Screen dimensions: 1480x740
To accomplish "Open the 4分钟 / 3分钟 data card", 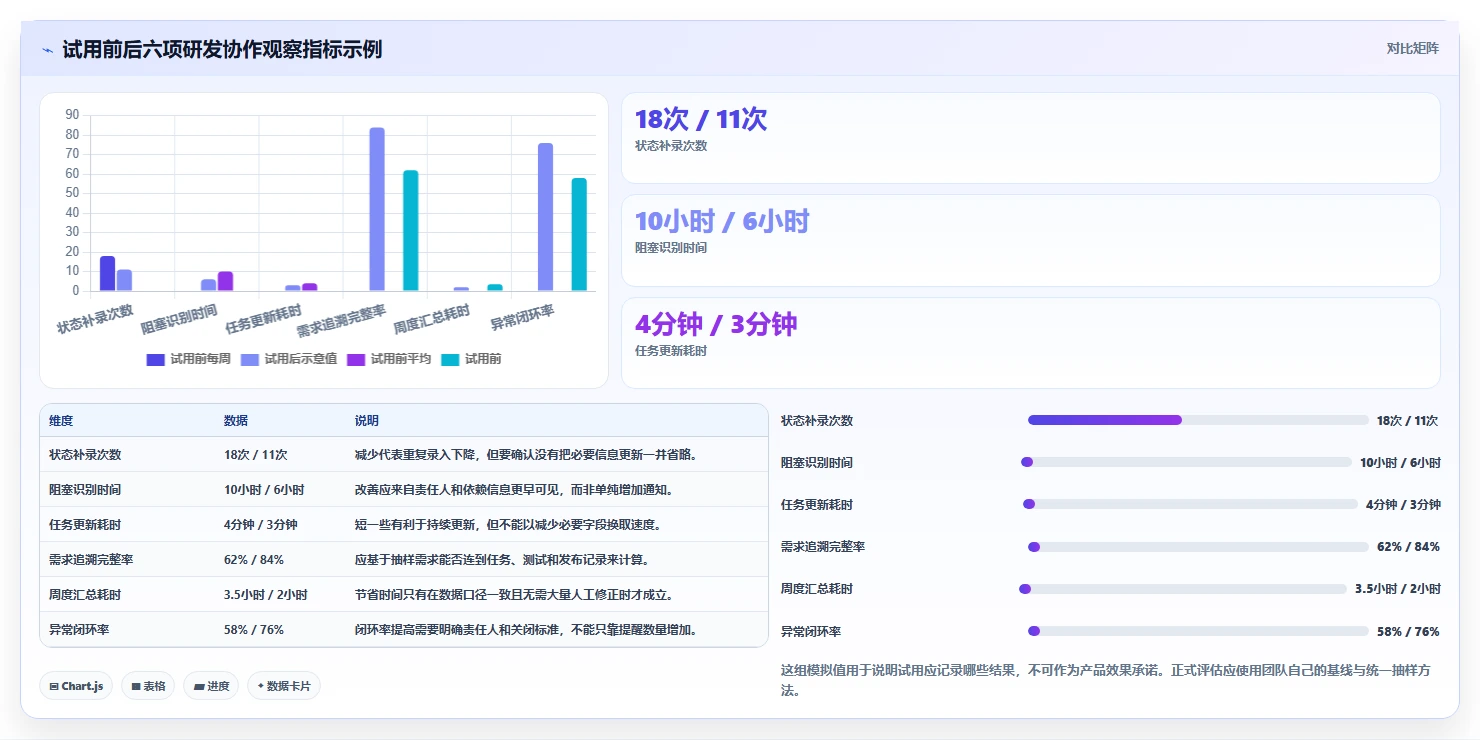I will tap(1031, 343).
